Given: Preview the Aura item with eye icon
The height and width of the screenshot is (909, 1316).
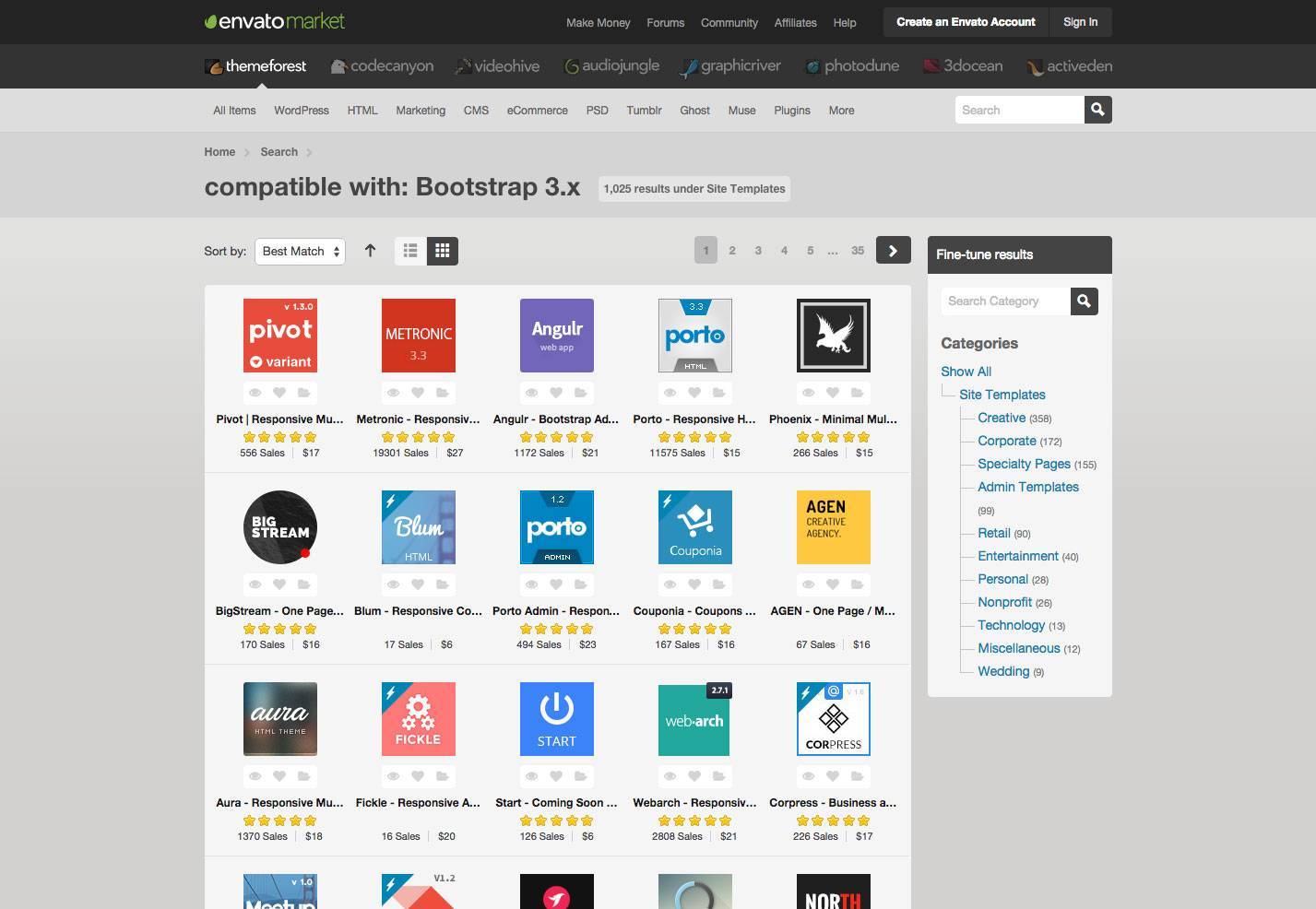Looking at the screenshot, I should point(255,776).
